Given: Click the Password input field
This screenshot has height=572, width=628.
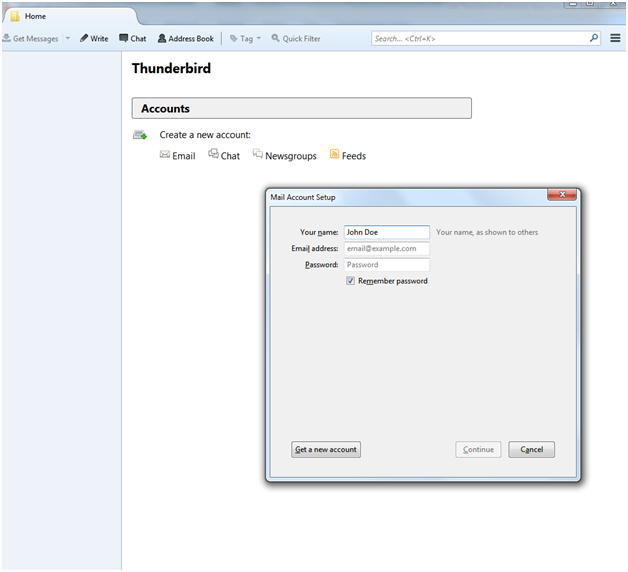Looking at the screenshot, I should tap(386, 265).
